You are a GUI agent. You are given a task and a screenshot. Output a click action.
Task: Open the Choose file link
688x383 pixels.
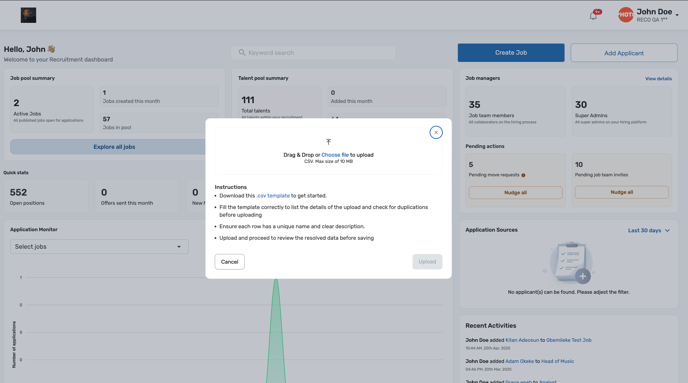(x=335, y=155)
